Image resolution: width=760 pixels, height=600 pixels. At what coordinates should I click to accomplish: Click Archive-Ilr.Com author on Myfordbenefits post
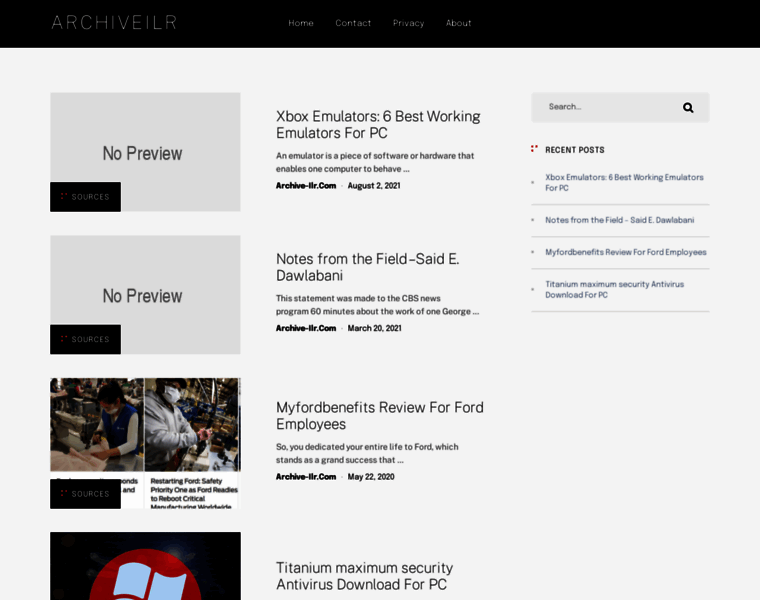[306, 477]
